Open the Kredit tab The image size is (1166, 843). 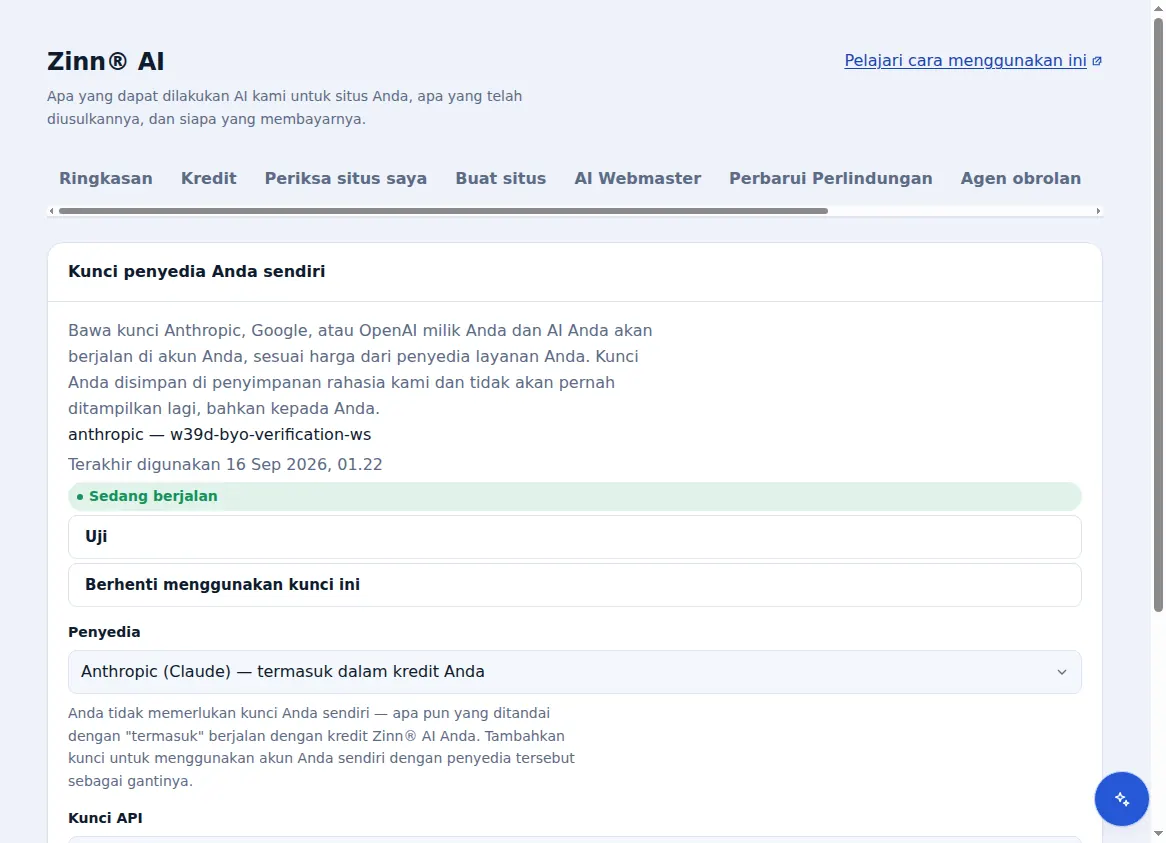point(209,178)
